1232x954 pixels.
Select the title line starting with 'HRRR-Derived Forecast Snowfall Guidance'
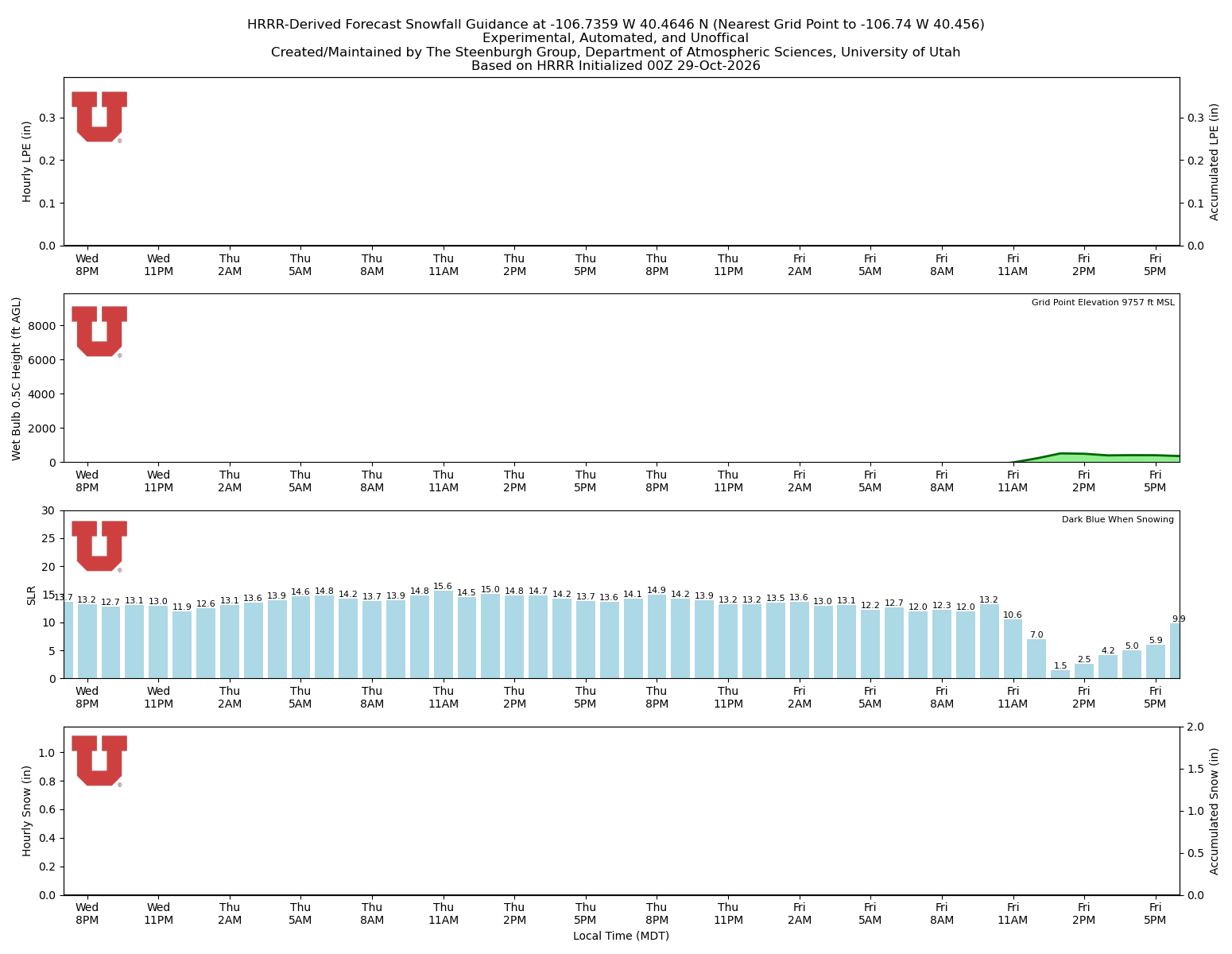click(616, 25)
